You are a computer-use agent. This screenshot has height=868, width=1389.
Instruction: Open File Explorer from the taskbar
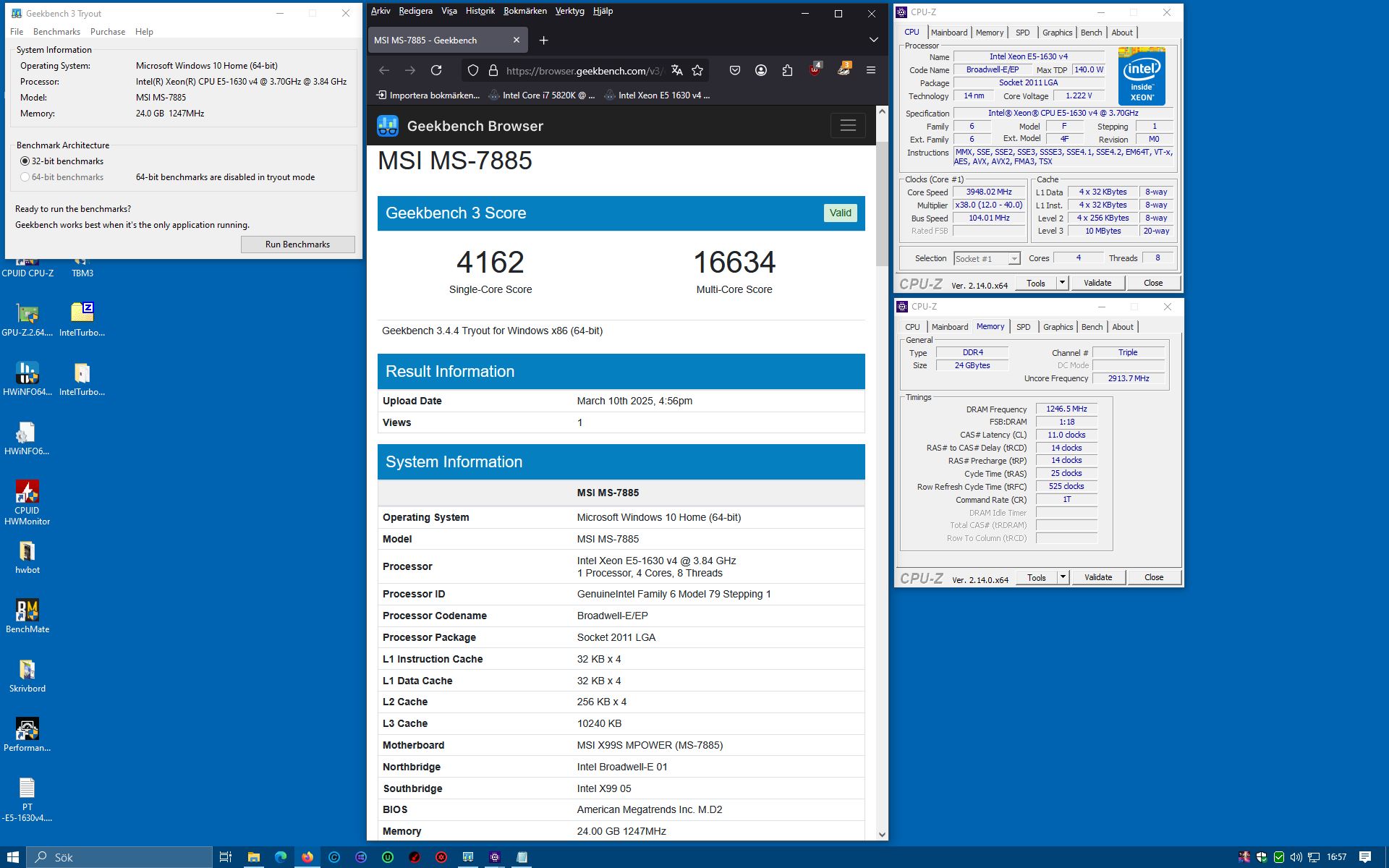click(253, 857)
